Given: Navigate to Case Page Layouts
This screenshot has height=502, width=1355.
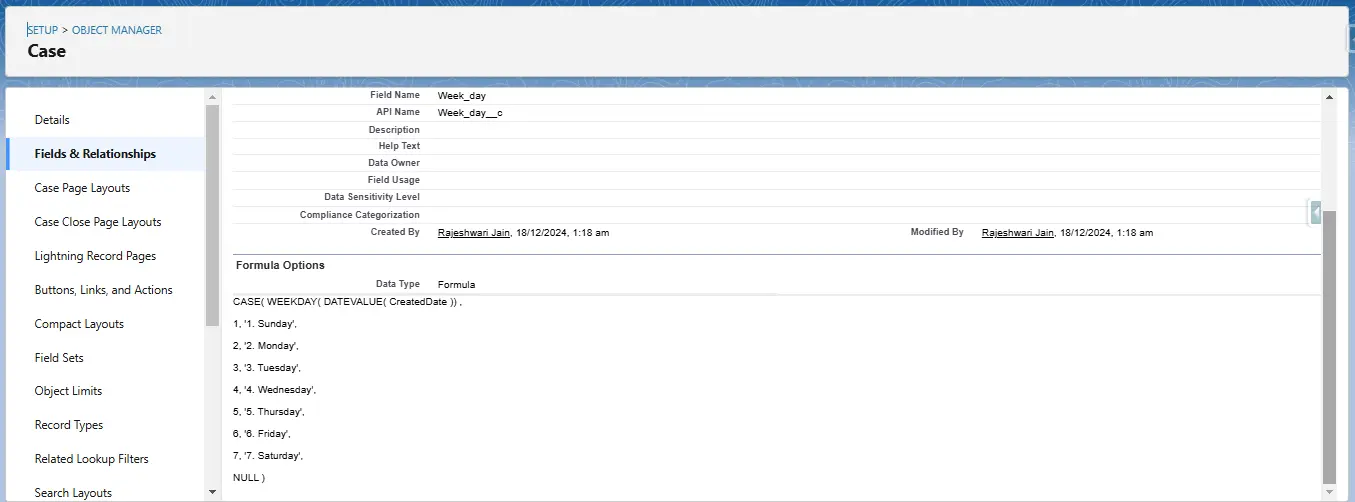Looking at the screenshot, I should coord(82,188).
